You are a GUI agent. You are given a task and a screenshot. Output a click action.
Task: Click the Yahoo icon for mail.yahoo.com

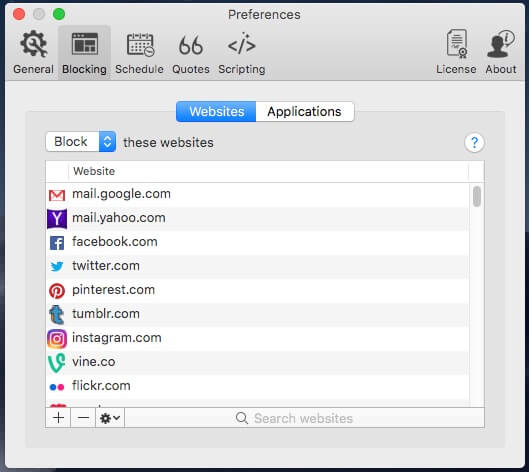(x=57, y=219)
